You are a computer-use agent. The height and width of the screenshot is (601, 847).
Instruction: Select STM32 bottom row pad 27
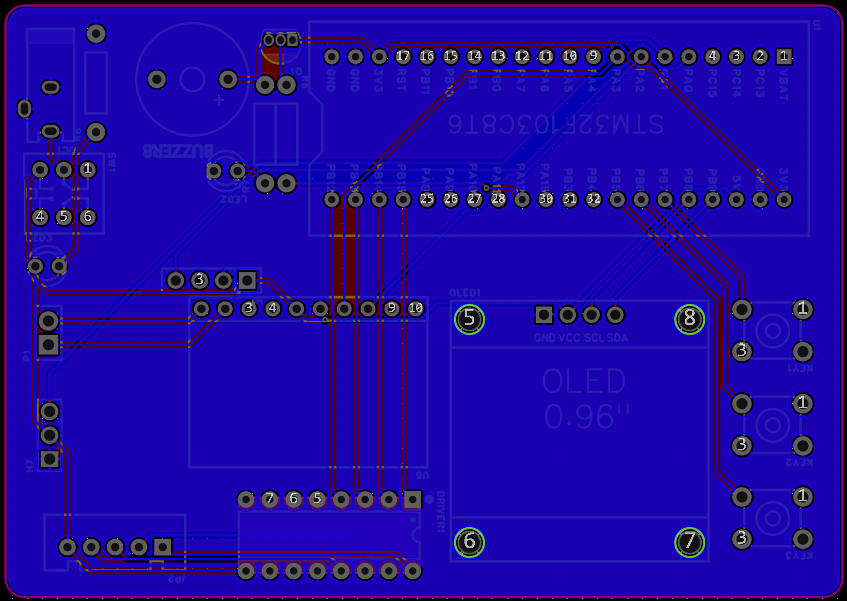pyautogui.click(x=474, y=199)
